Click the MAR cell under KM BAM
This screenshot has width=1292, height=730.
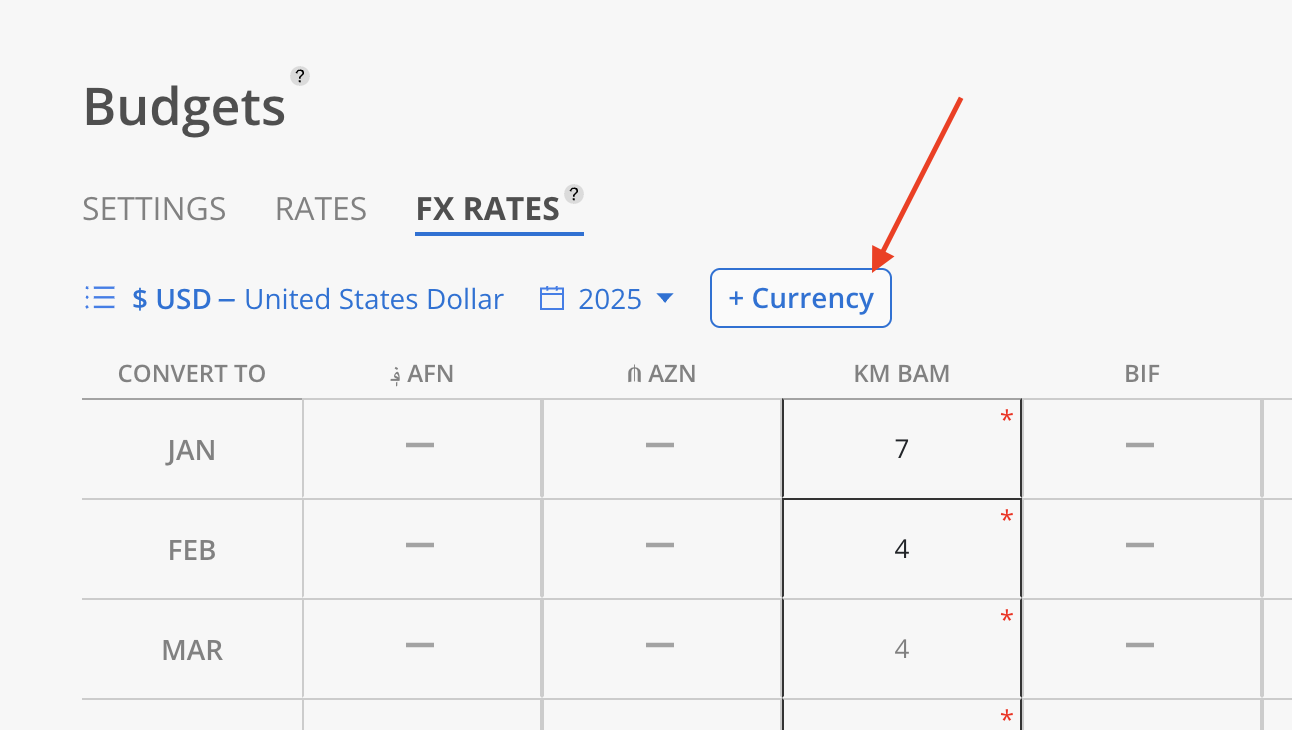point(902,649)
